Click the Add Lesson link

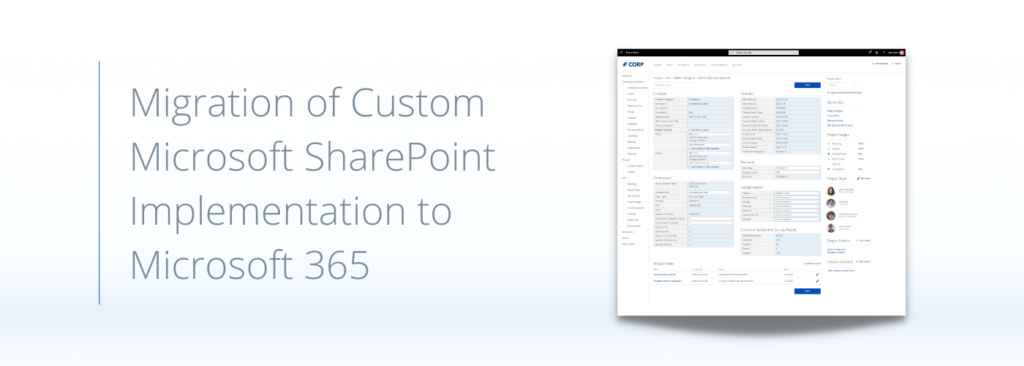click(862, 261)
